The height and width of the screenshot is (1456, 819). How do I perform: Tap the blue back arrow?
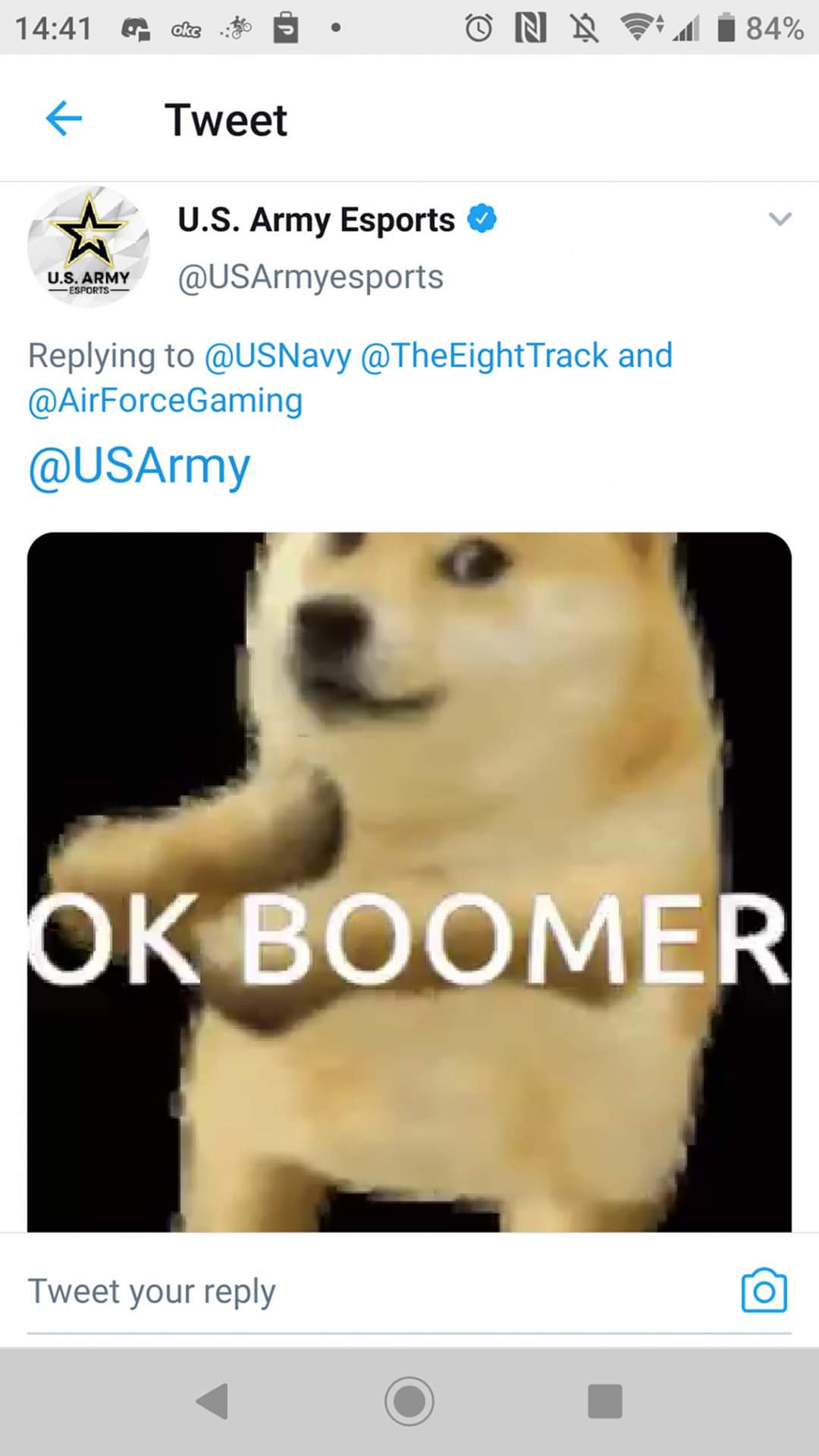(x=64, y=119)
